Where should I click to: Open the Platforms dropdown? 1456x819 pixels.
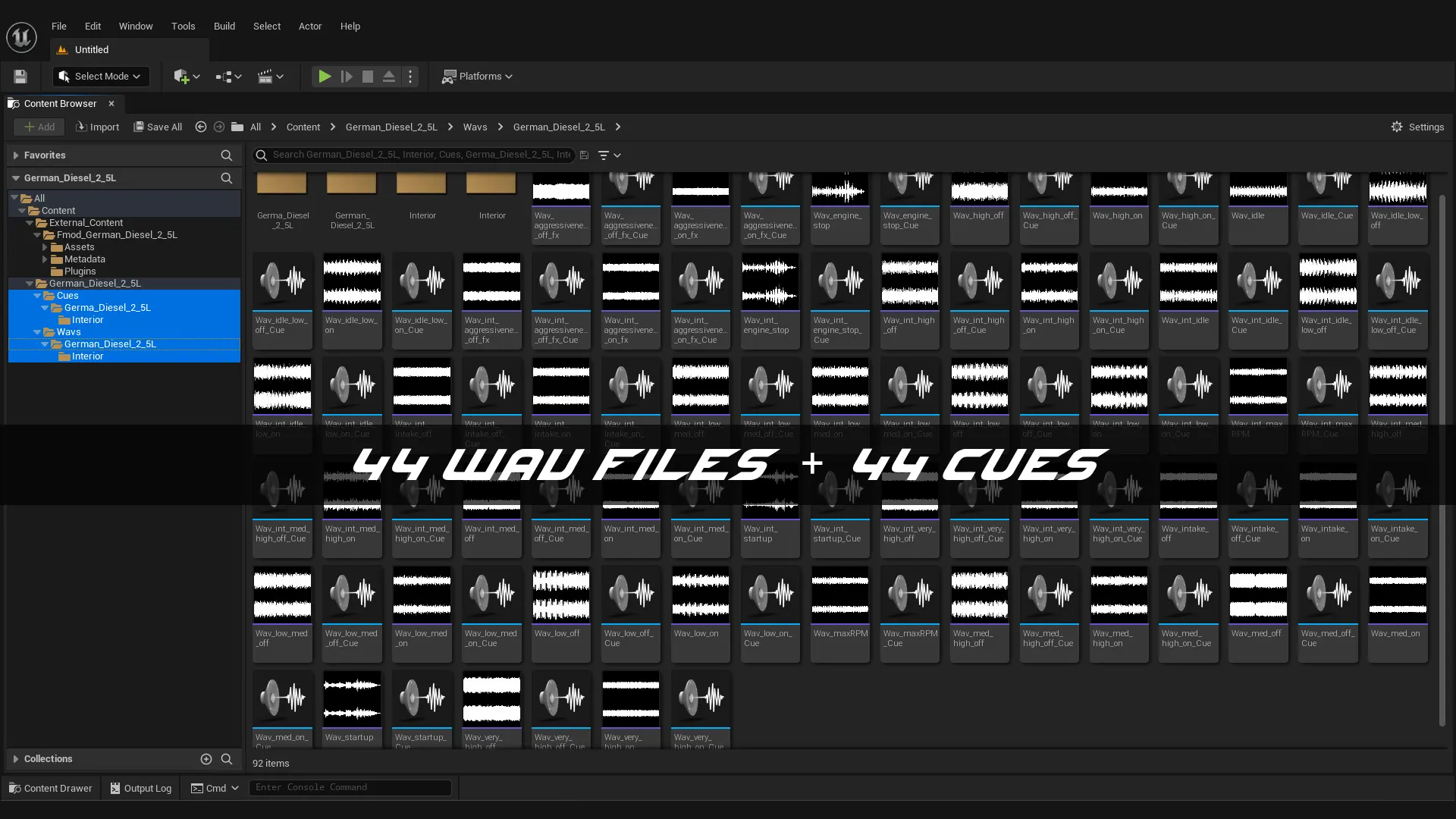(x=478, y=77)
